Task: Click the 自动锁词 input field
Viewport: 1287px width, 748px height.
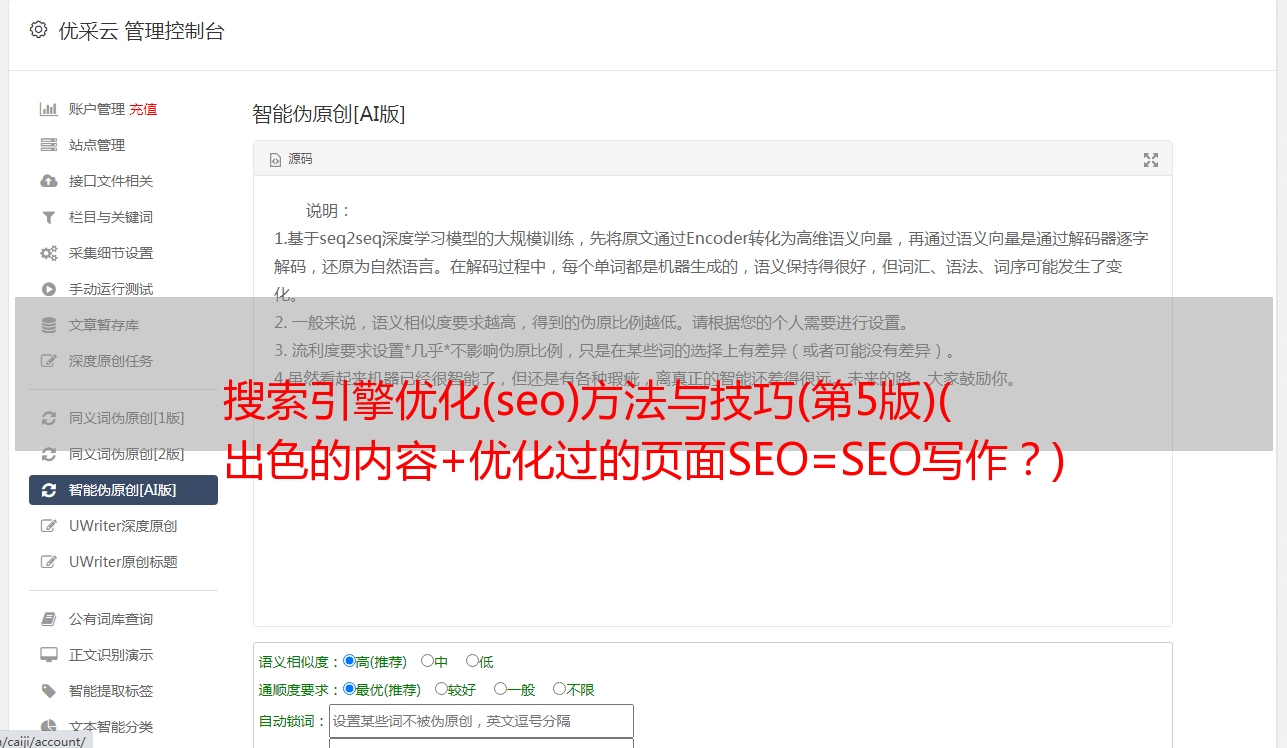Action: click(481, 721)
